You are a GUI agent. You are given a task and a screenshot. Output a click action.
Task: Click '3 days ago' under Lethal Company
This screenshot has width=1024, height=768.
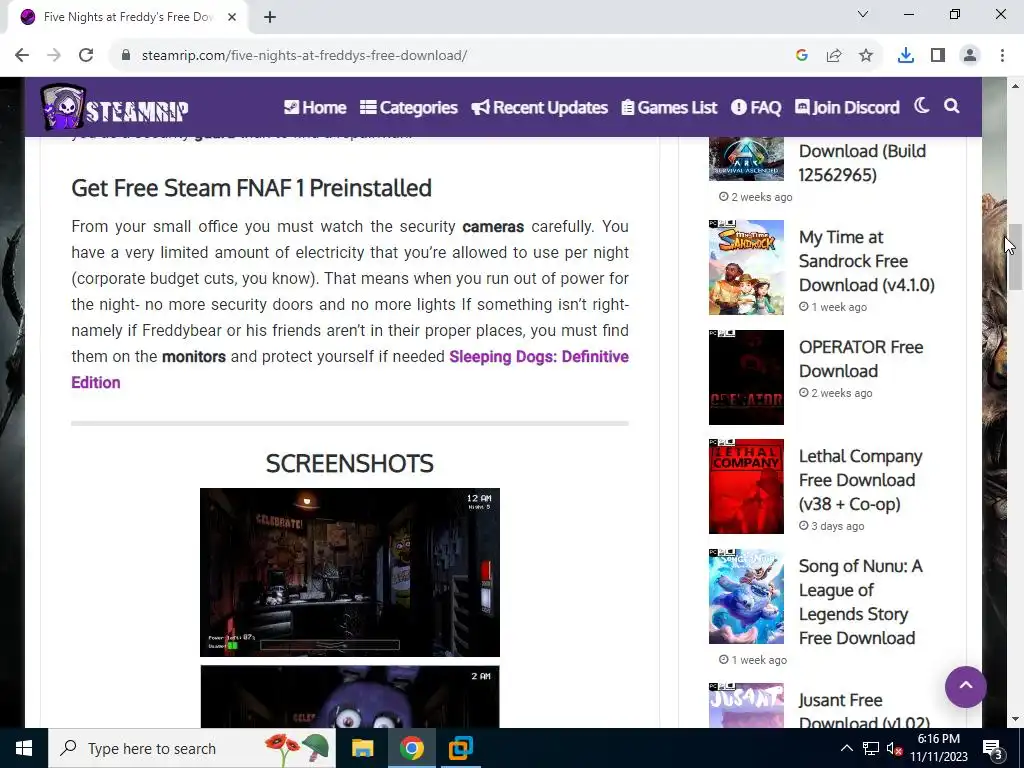pyautogui.click(x=832, y=526)
